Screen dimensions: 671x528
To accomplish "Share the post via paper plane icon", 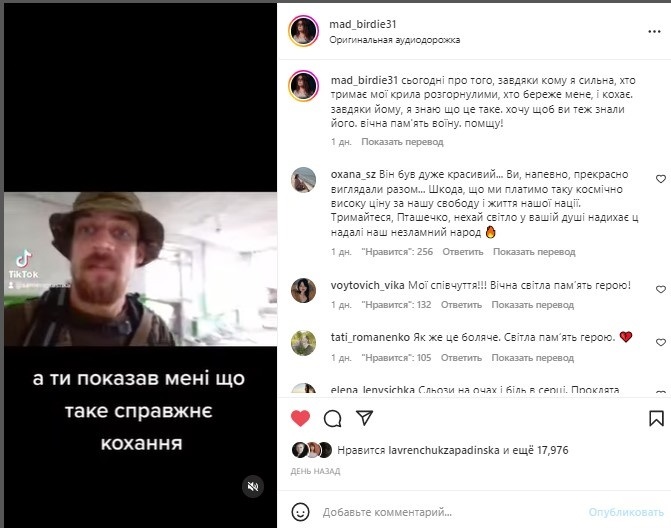I will click(365, 418).
